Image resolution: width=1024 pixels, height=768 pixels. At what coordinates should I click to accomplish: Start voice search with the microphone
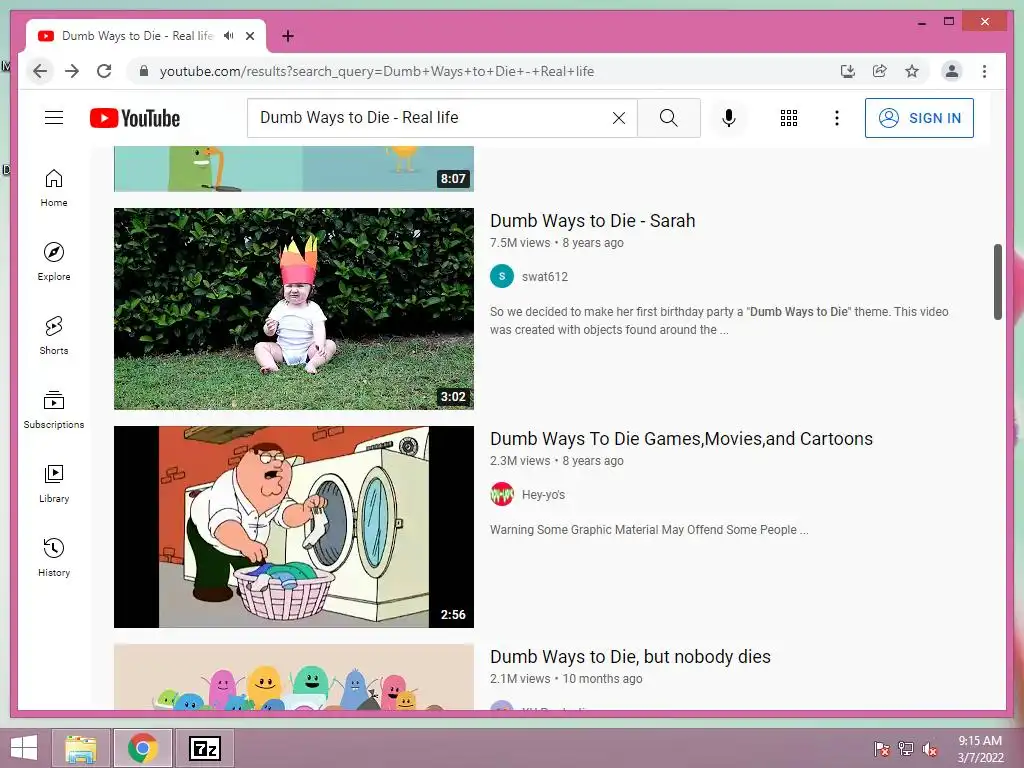click(x=729, y=118)
